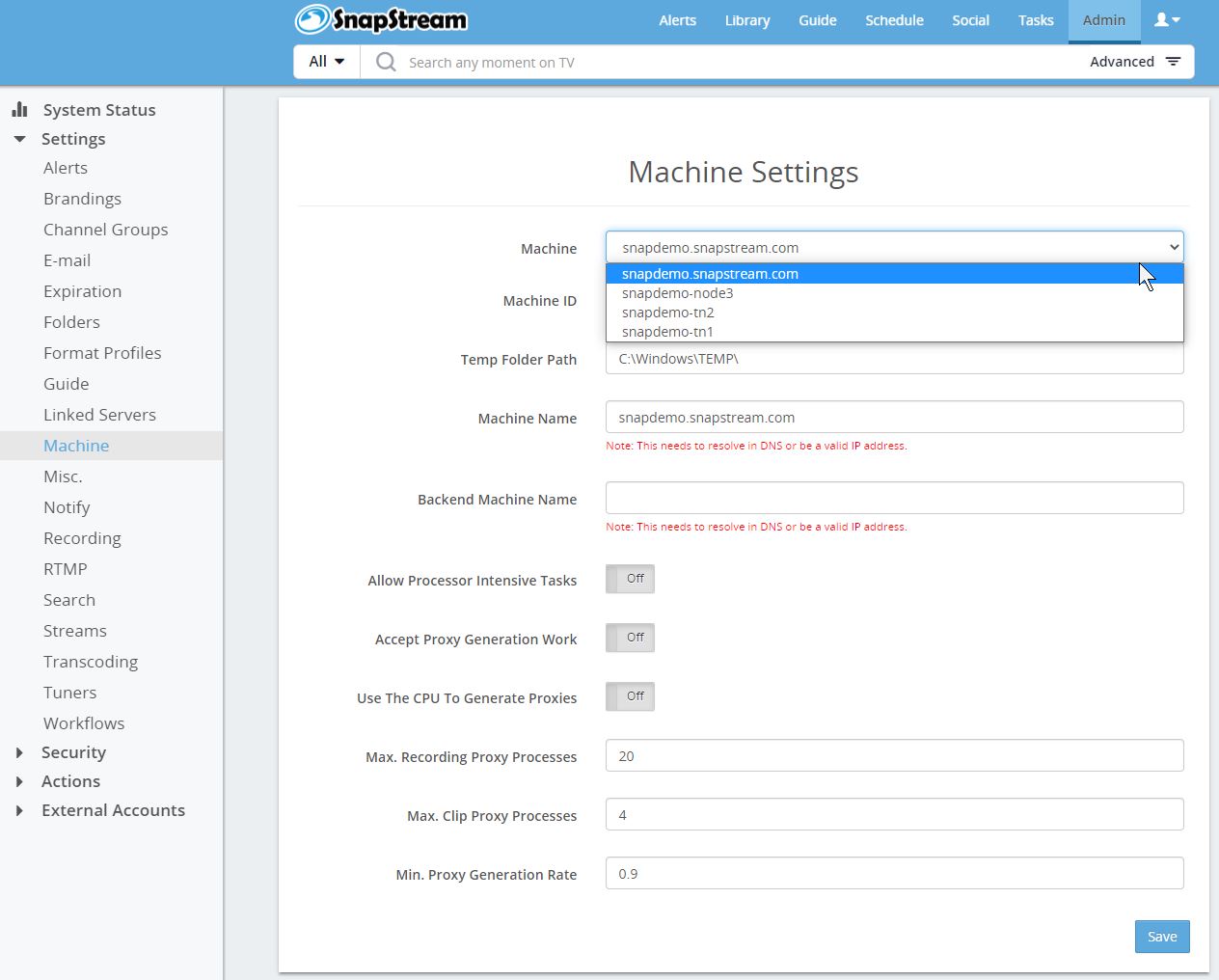
Task: Save the machine settings
Action: click(x=1162, y=937)
